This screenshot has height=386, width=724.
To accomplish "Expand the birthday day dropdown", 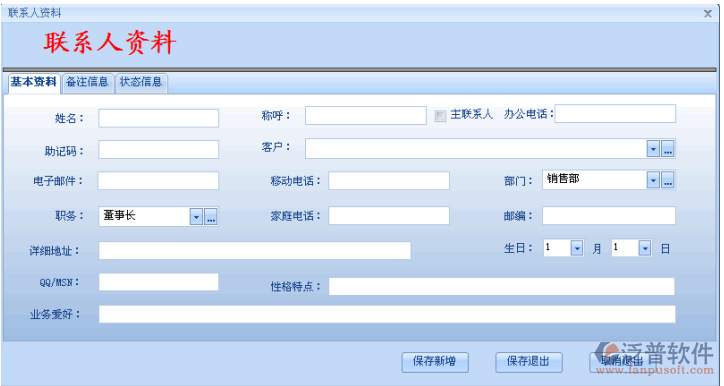I will coord(645,248).
